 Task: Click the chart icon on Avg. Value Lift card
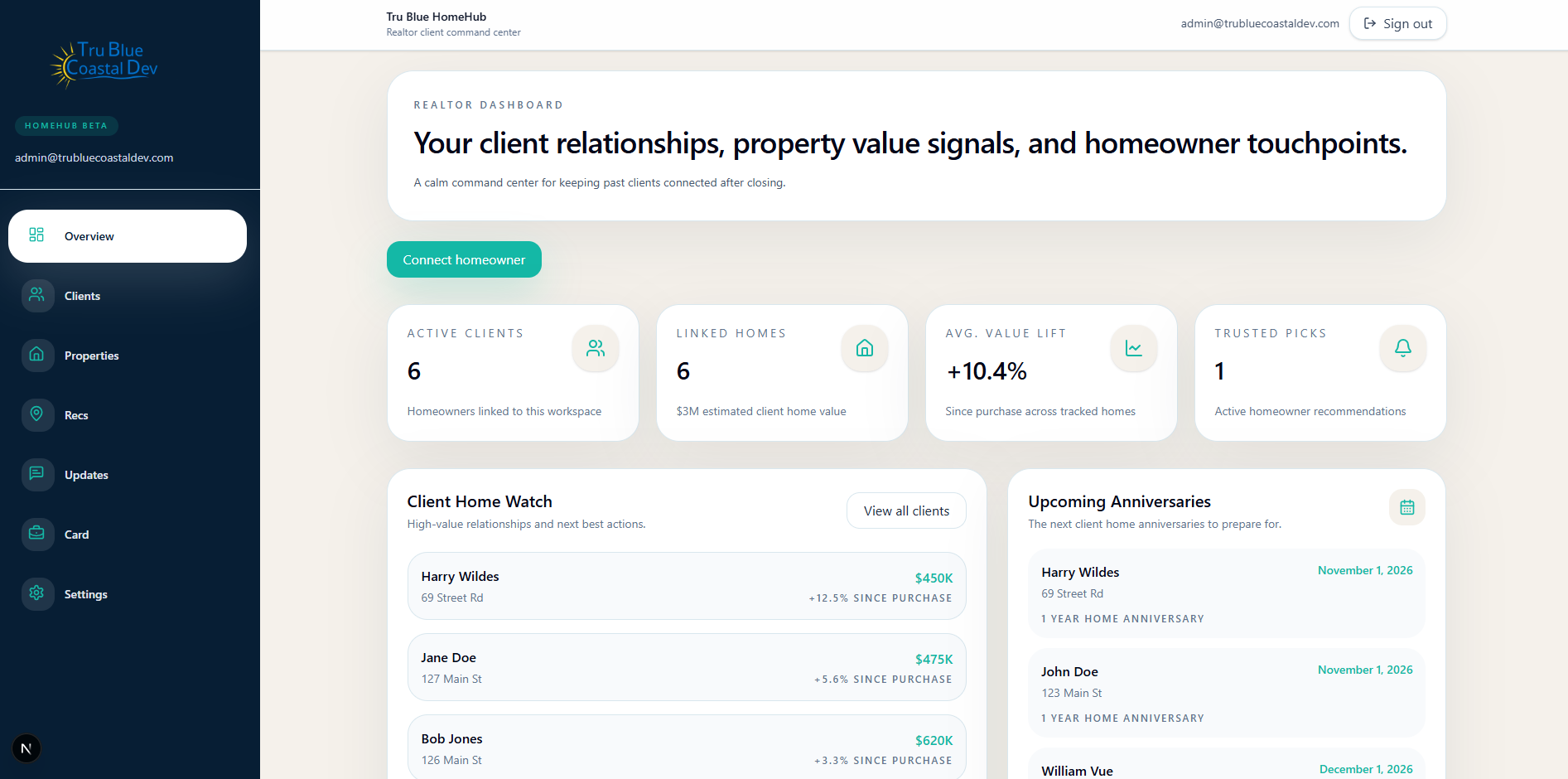click(x=1133, y=348)
